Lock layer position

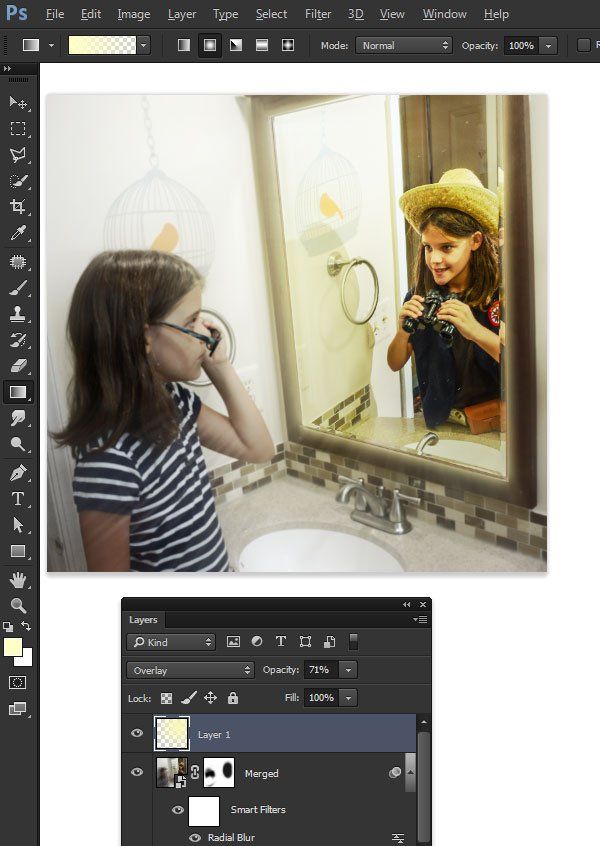(210, 698)
